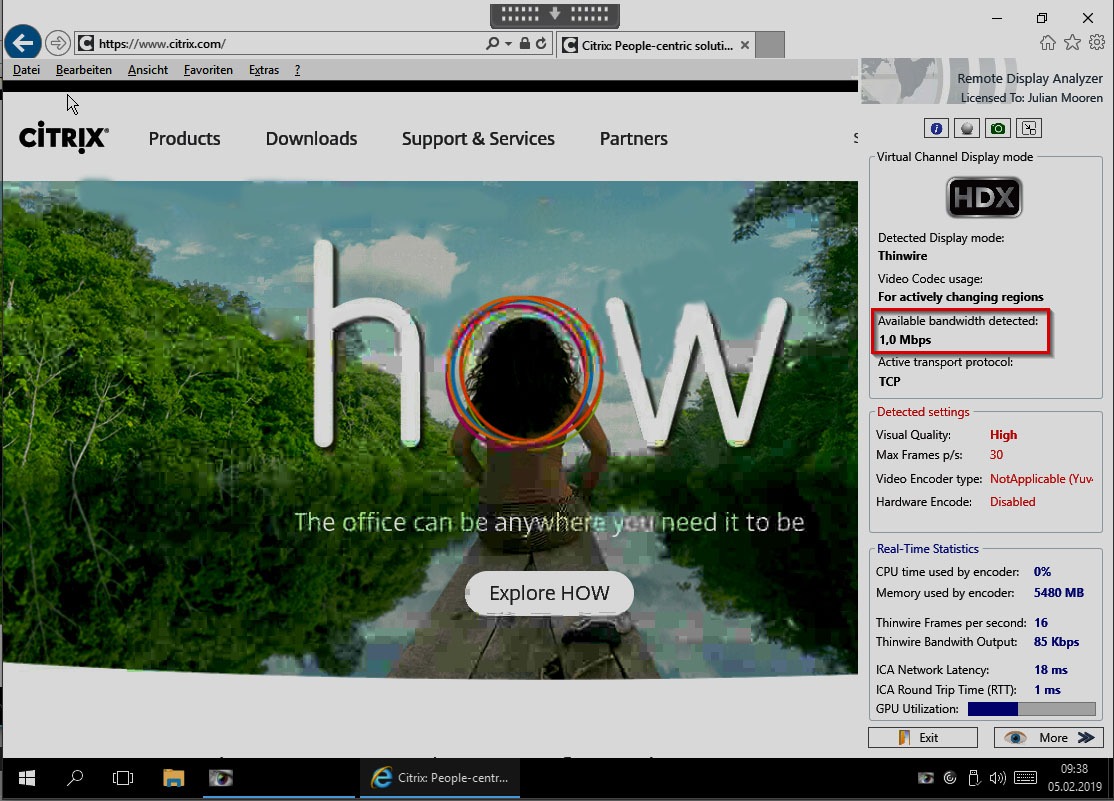
Task: Open the Downloads navigation link
Action: (311, 139)
